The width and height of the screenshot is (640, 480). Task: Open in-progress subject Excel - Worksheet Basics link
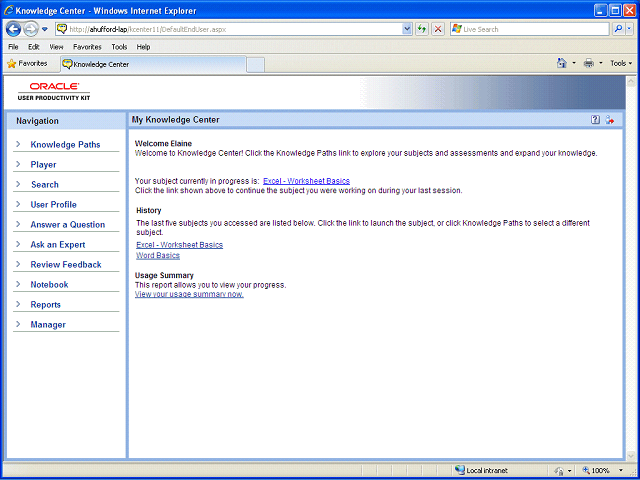pos(307,181)
